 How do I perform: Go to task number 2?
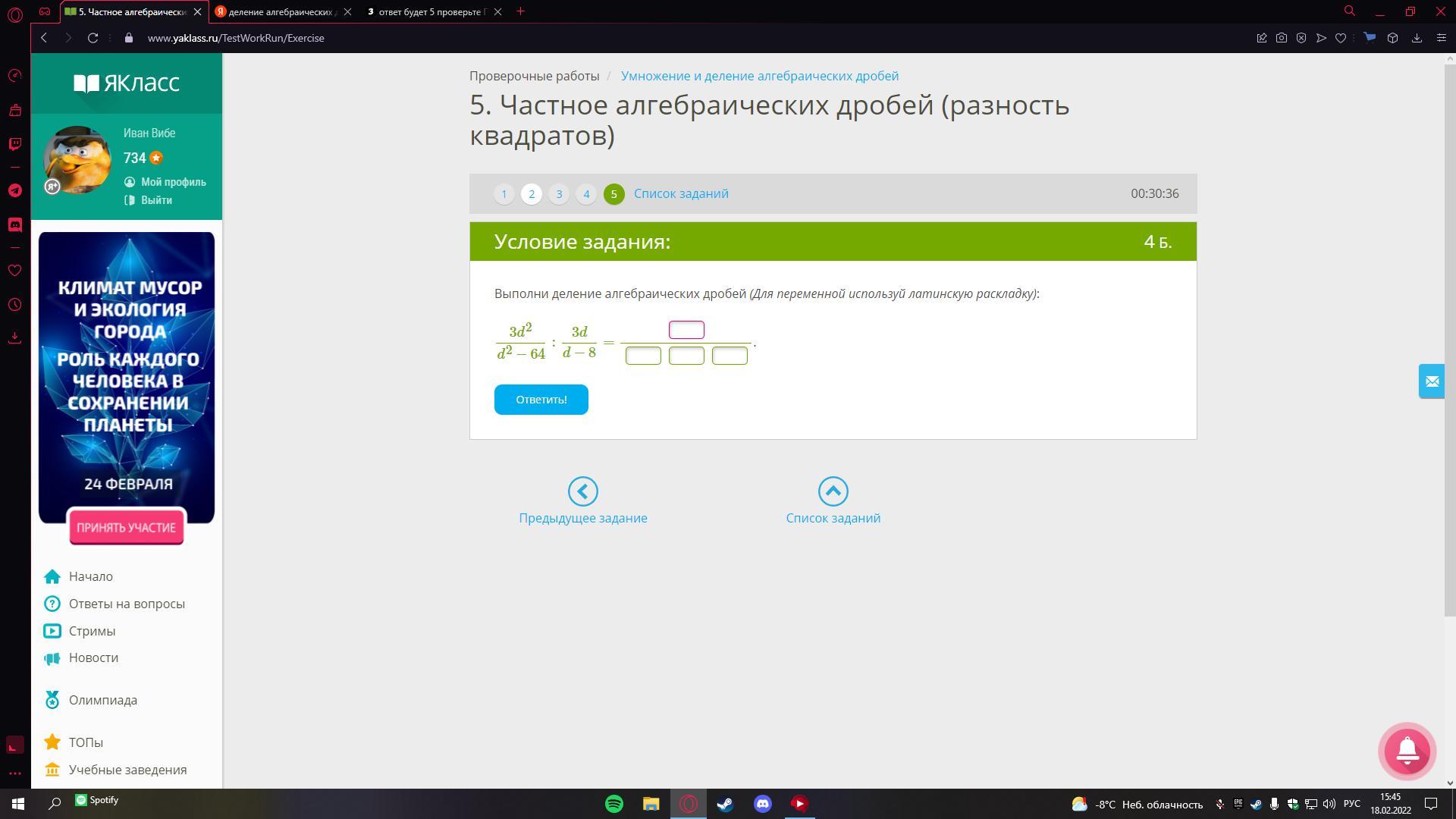point(532,194)
